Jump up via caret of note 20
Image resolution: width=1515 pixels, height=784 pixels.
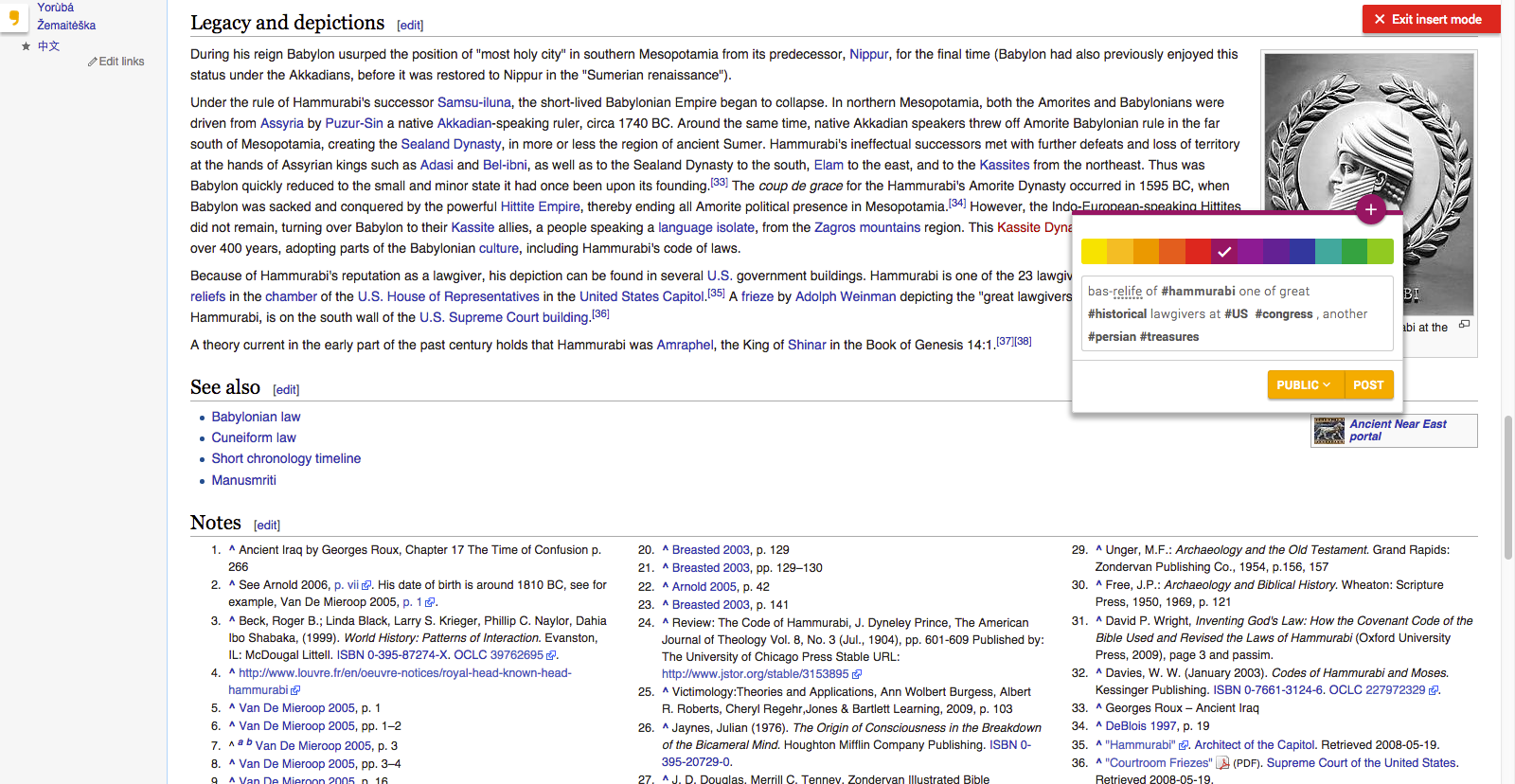click(x=666, y=549)
